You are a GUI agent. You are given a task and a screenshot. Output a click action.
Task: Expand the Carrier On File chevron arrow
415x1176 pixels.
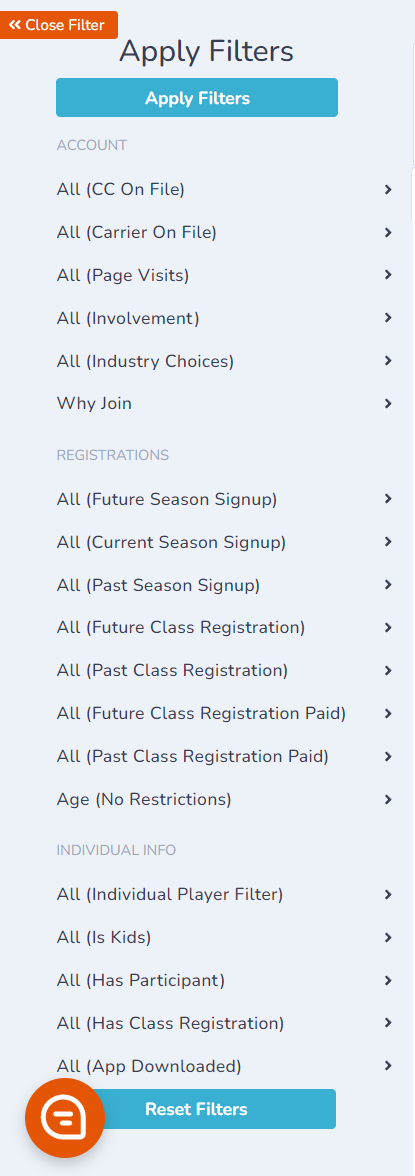click(x=388, y=232)
